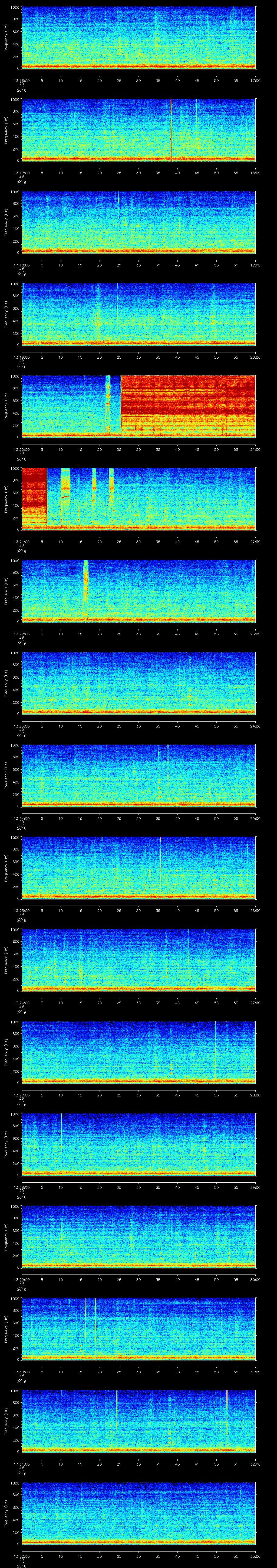
Task: Click the "13:21:00" start time label
Action: (21, 542)
